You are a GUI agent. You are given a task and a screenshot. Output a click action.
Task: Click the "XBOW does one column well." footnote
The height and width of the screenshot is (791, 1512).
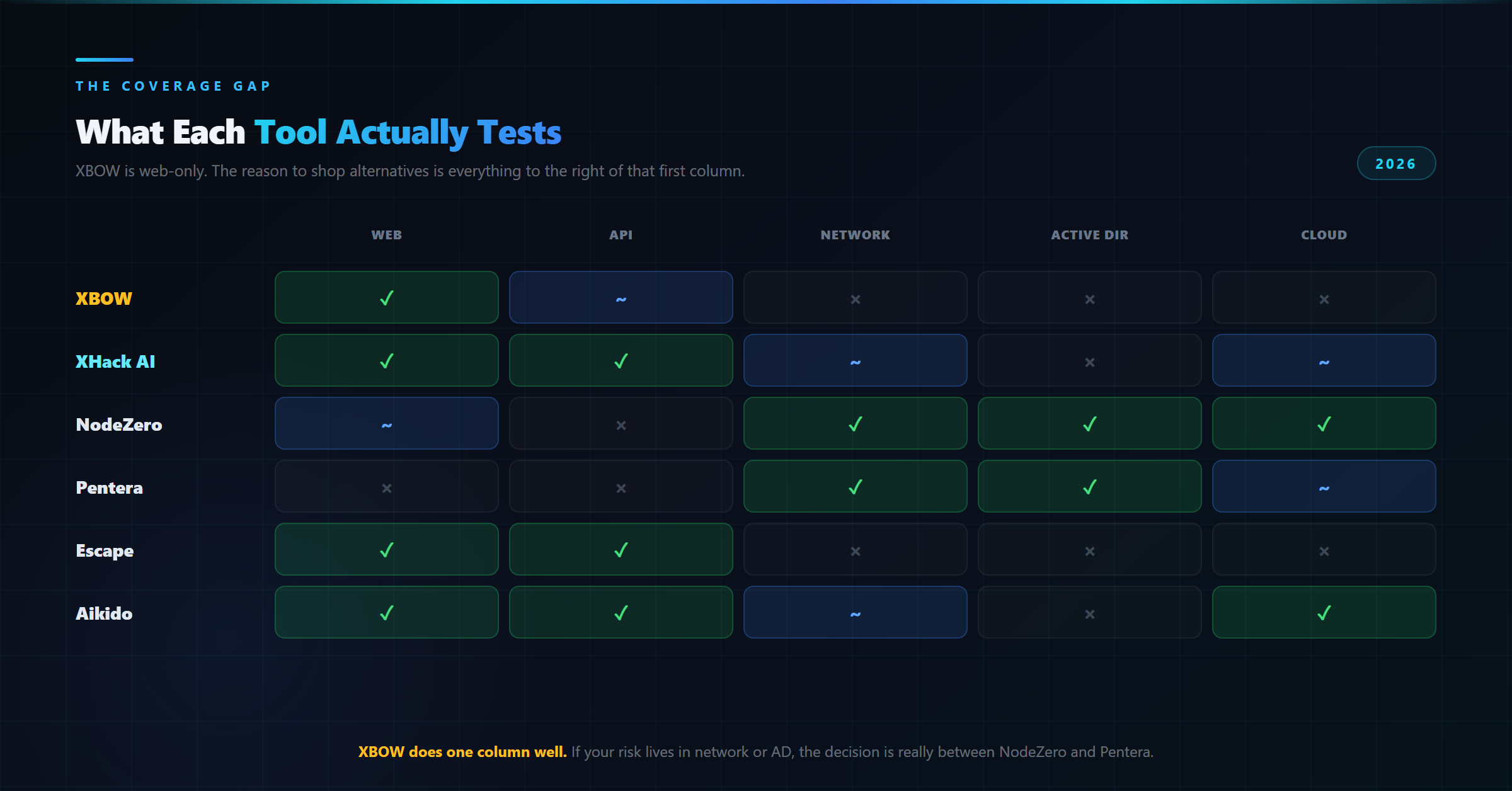point(462,752)
